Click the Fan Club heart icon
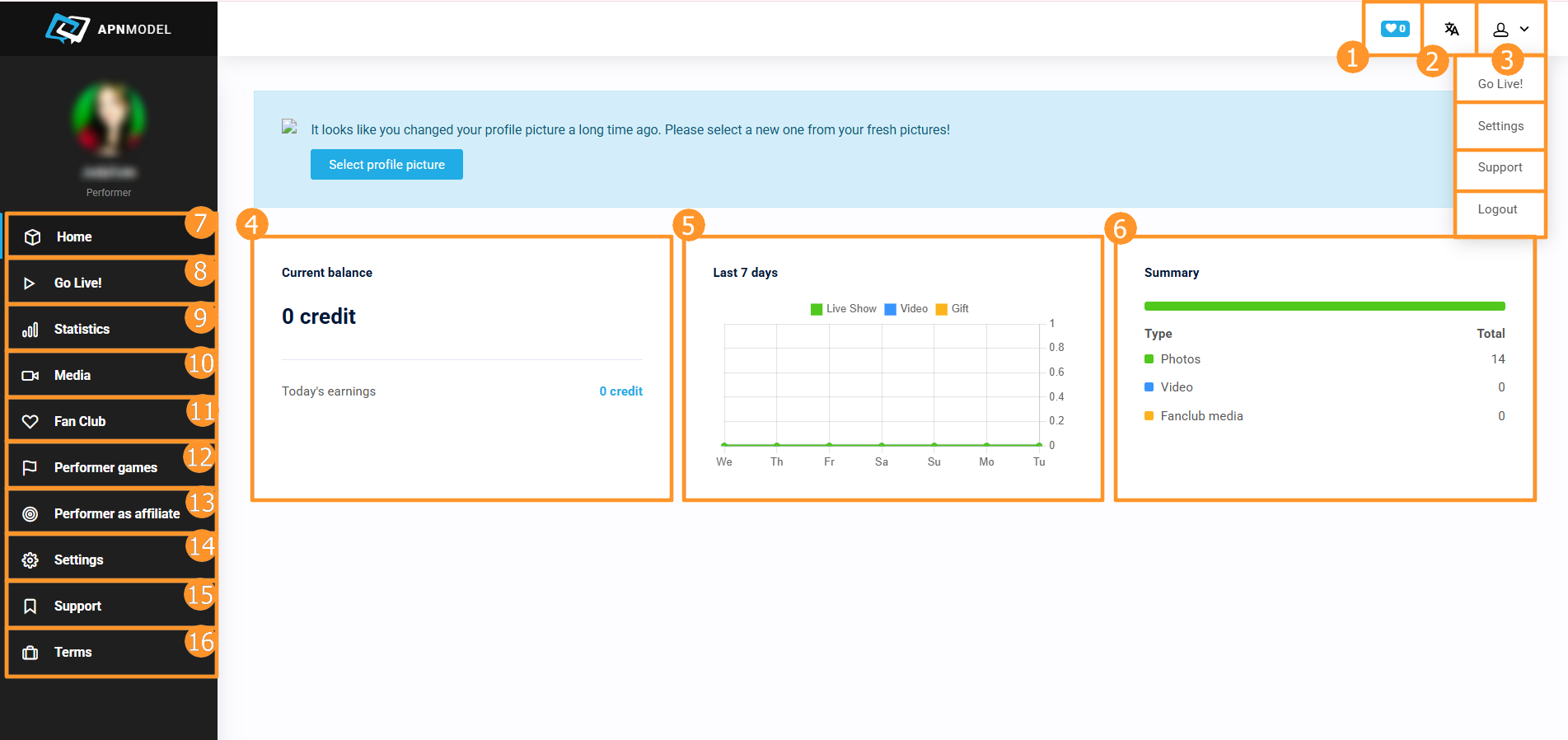1568x740 pixels. (30, 422)
